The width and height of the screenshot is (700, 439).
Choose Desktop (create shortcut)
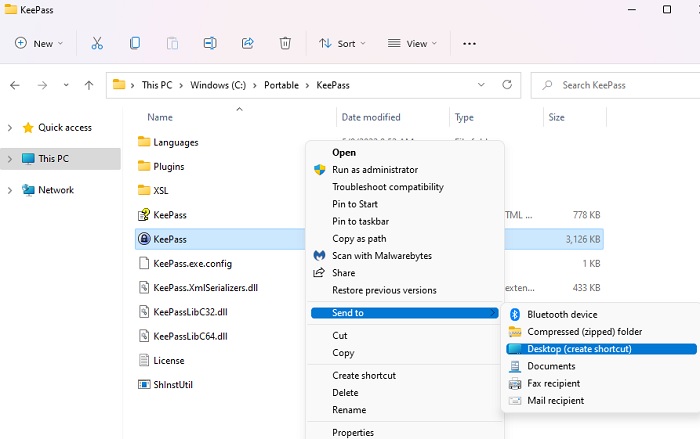click(601, 349)
